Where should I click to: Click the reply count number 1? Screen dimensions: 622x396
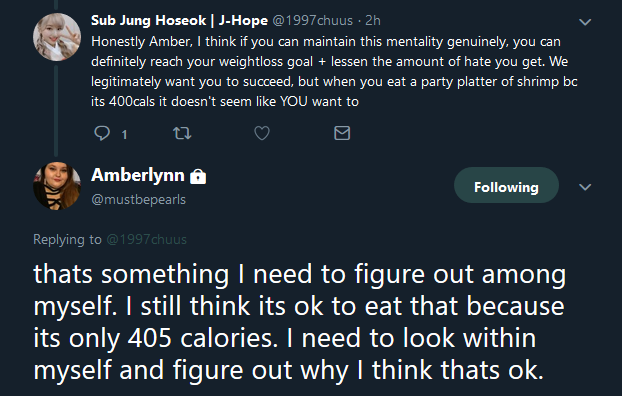point(124,135)
